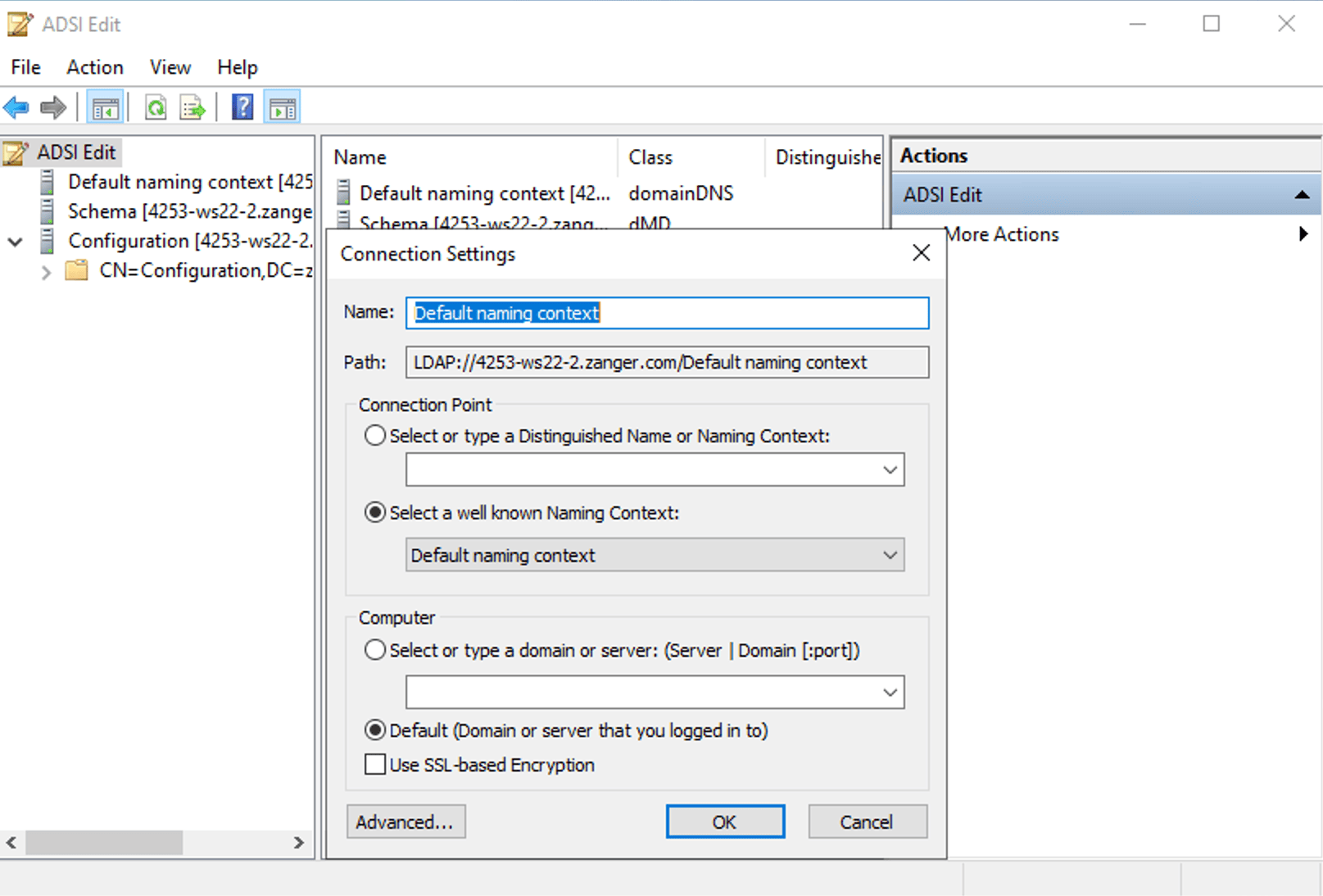Open the View menu
The width and height of the screenshot is (1323, 896).
(169, 67)
